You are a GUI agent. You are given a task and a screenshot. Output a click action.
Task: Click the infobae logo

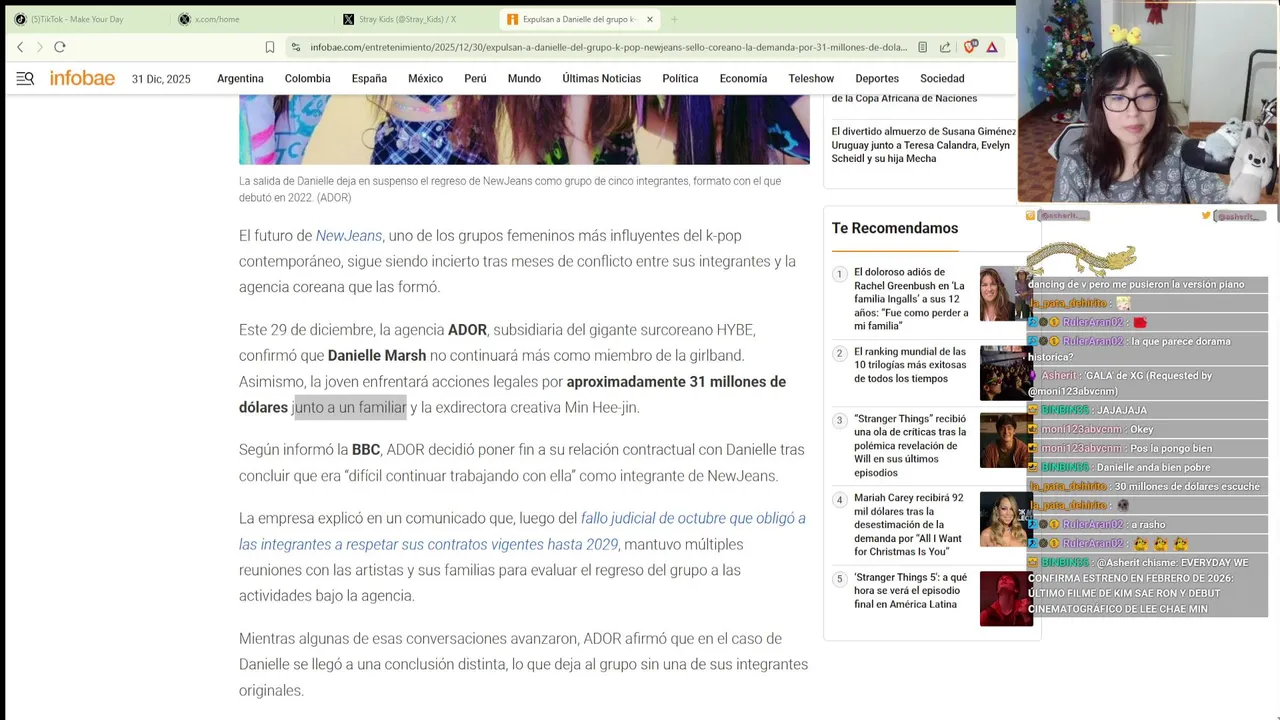click(x=82, y=78)
